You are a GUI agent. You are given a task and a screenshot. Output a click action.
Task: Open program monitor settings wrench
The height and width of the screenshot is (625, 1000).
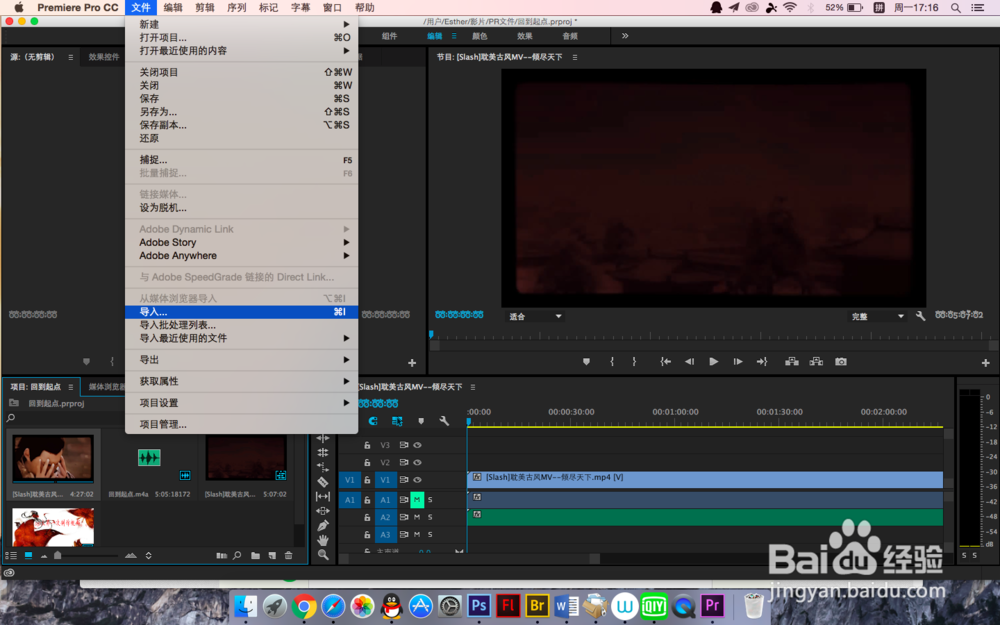point(920,316)
